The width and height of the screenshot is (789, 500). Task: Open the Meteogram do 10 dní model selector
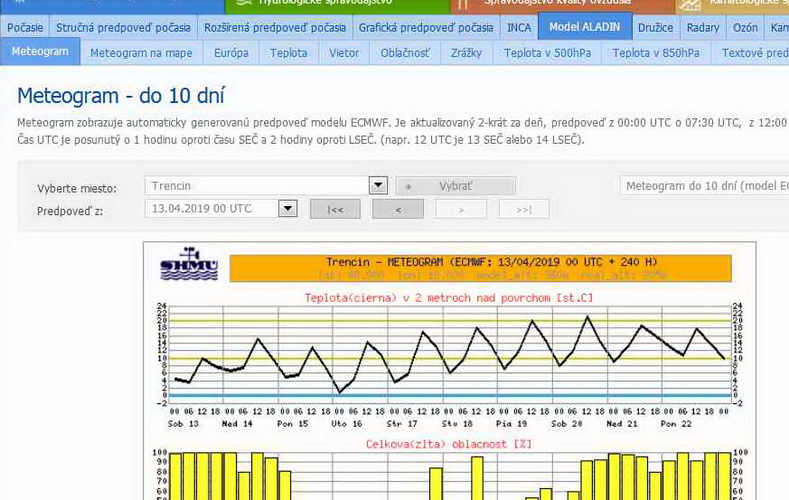click(703, 186)
